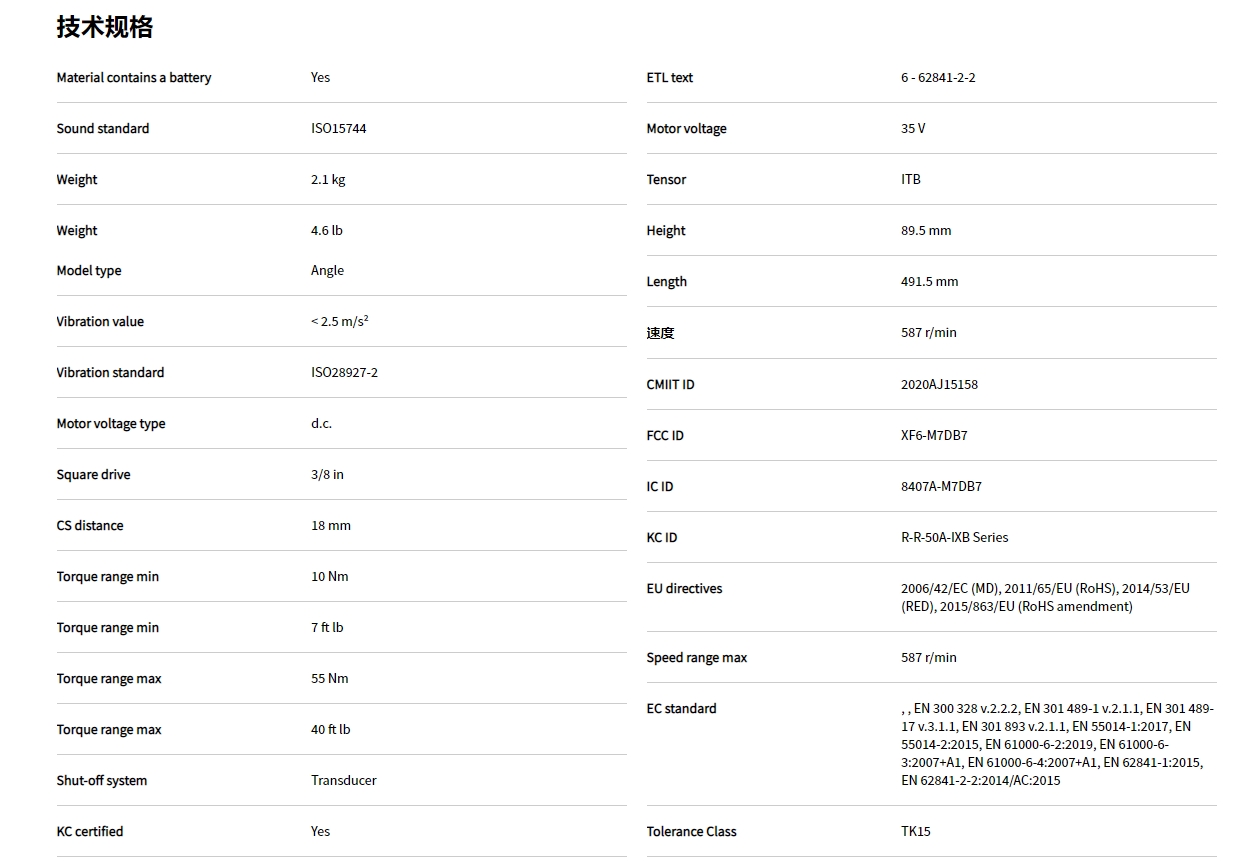Click the Motor voltage 35 V value
The width and height of the screenshot is (1247, 861).
(913, 129)
